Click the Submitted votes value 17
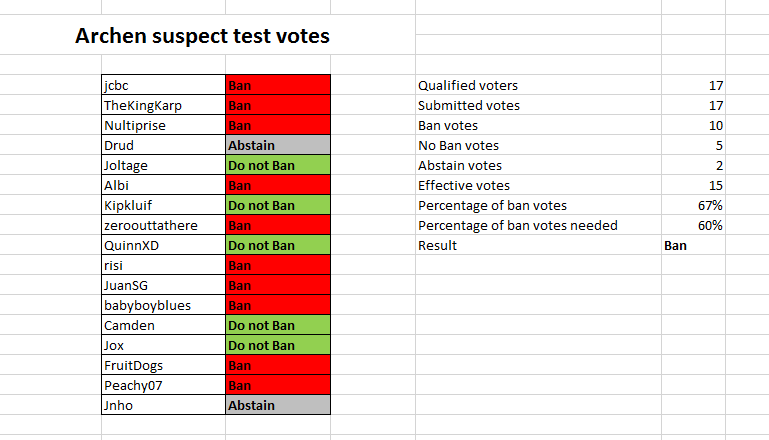Screen dimensions: 769x440 click(x=693, y=105)
